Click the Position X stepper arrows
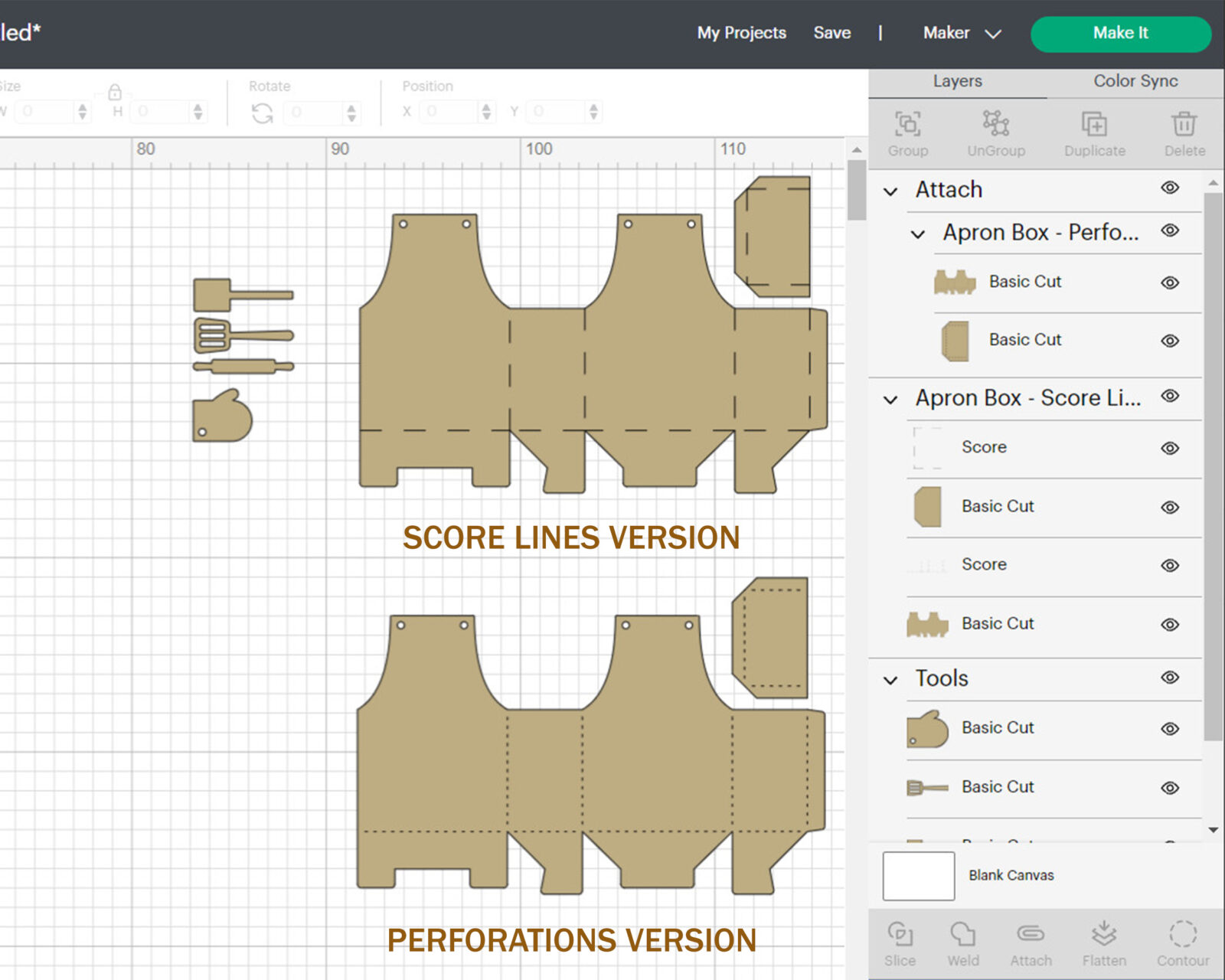The image size is (1225, 980). coord(486,113)
